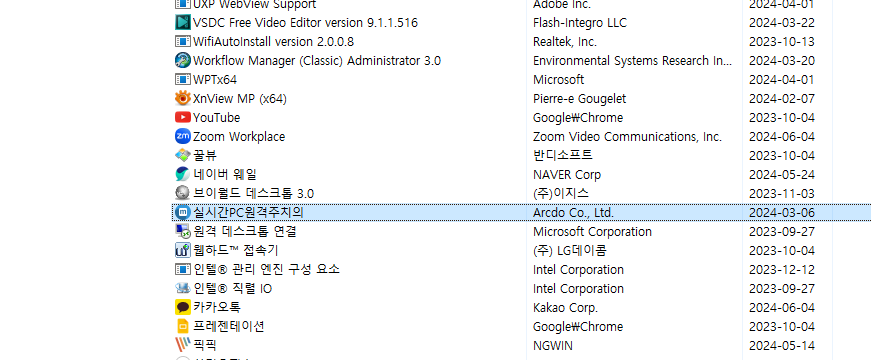Click install date 2023-10-13
871x360 pixels.
(782, 42)
